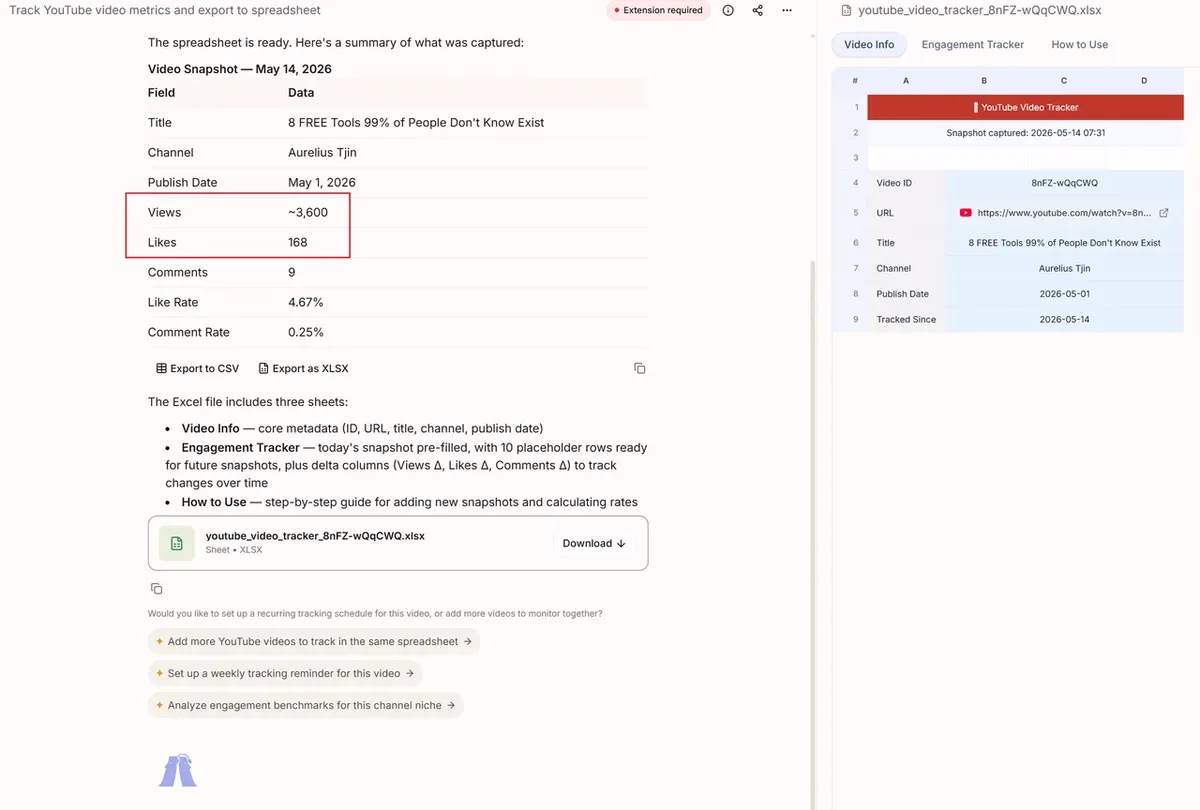This screenshot has height=810, width=1200.
Task: Click the Export to CSV button
Action: [x=198, y=368]
